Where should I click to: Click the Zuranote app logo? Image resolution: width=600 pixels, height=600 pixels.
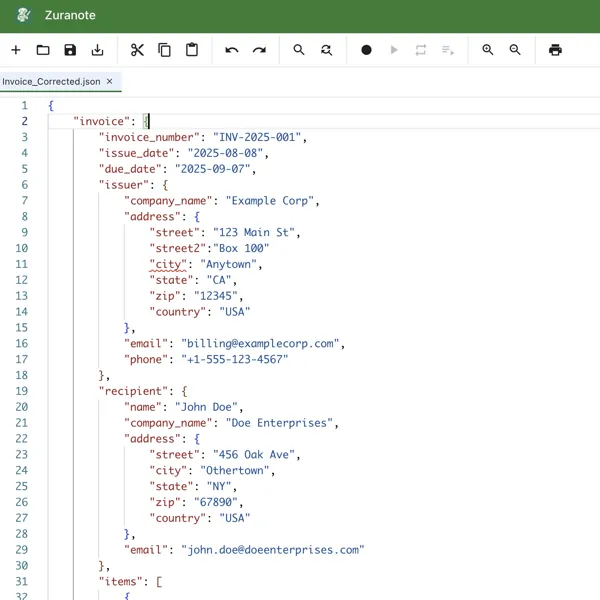click(x=24, y=16)
